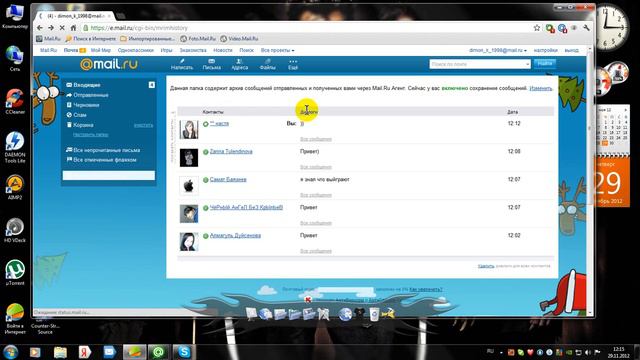Click the Удалить link below the table

pos(486,266)
